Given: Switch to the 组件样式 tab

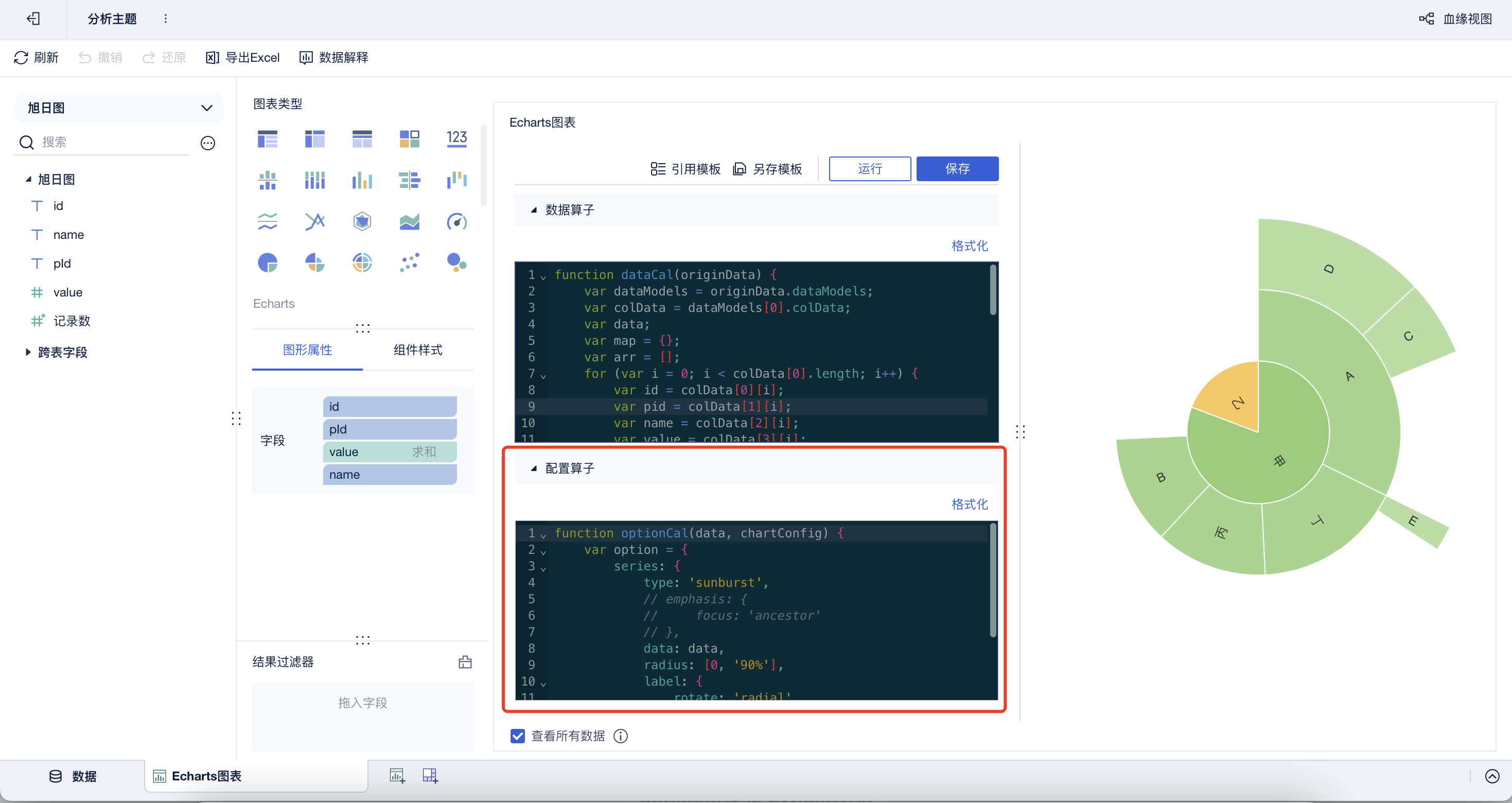Looking at the screenshot, I should tap(417, 350).
